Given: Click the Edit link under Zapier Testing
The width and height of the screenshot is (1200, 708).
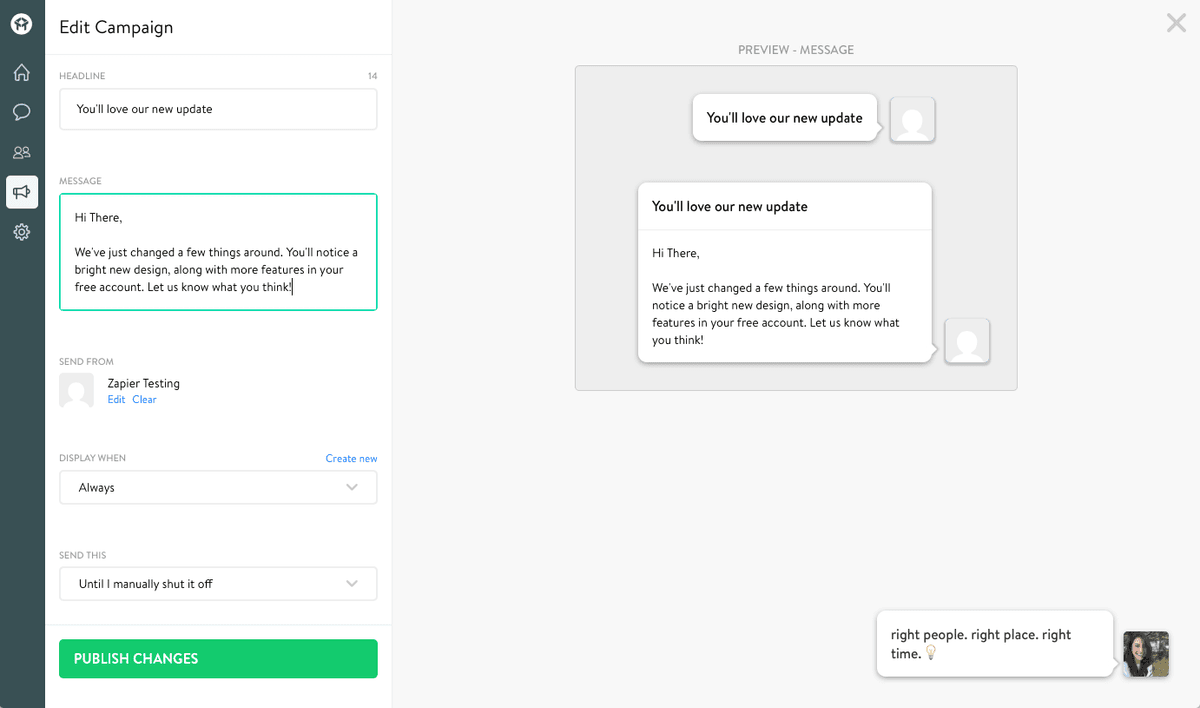Looking at the screenshot, I should coord(117,399).
